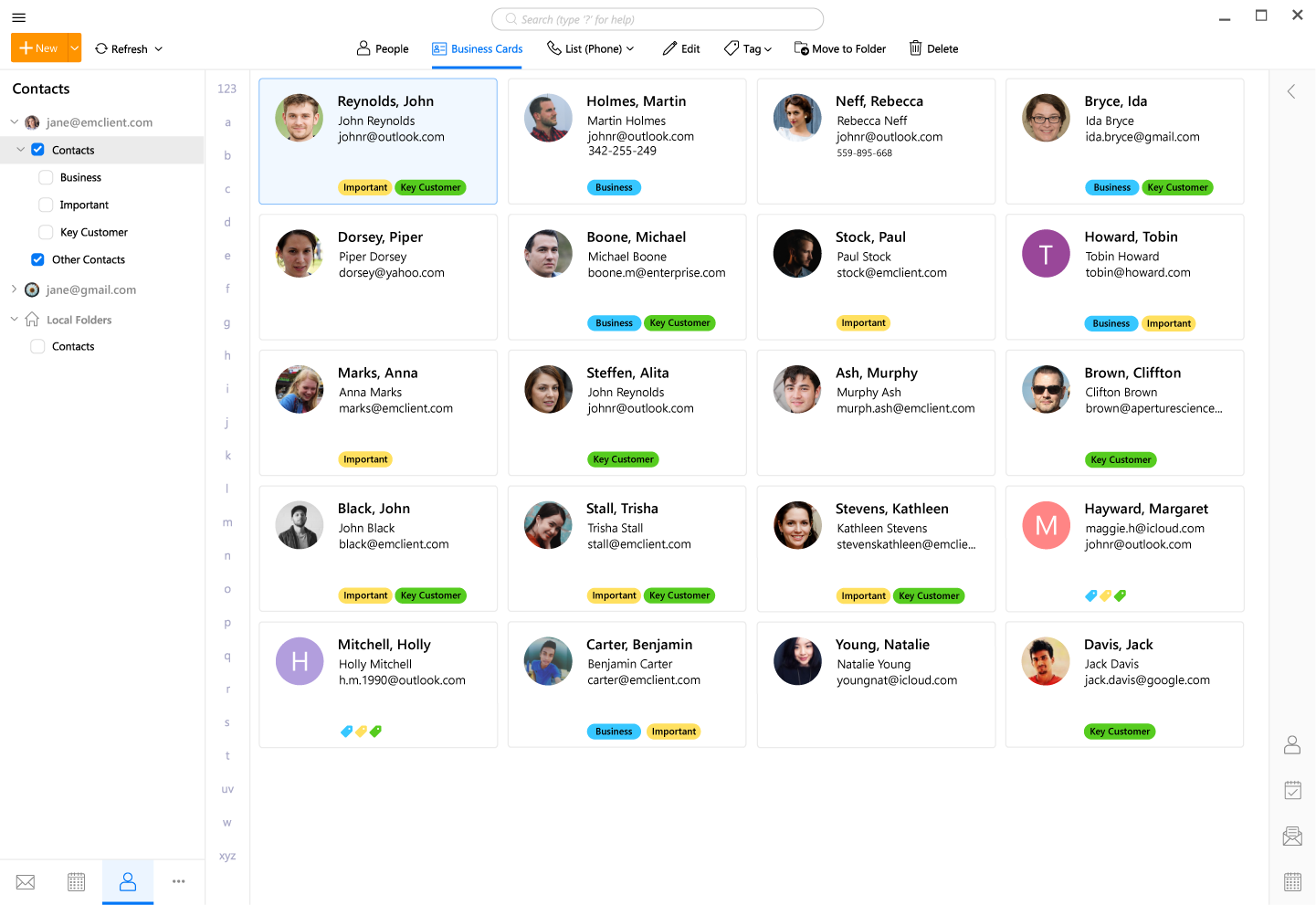
Task: Click the Edit button
Action: click(681, 48)
